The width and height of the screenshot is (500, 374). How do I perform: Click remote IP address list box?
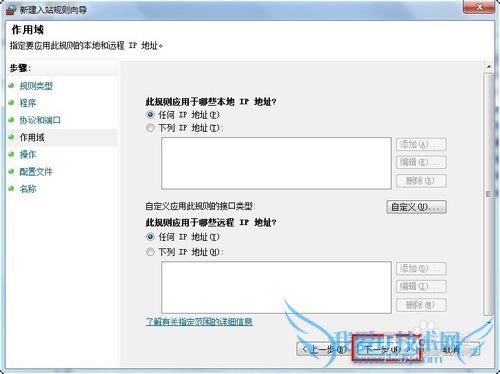(x=276, y=287)
